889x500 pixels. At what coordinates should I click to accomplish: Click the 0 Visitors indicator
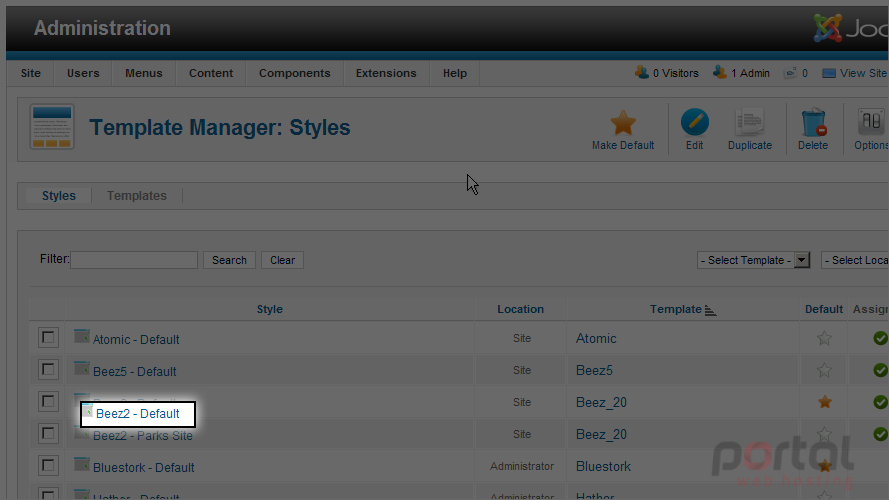click(x=667, y=73)
